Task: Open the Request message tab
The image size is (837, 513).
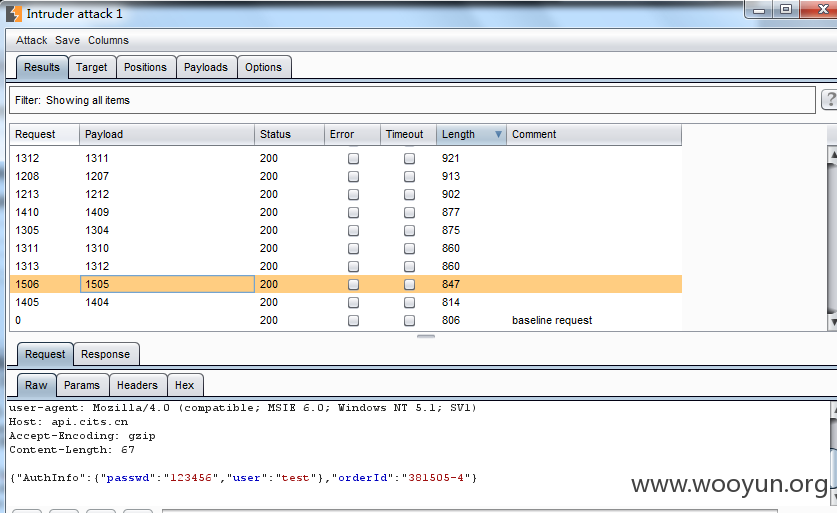Action: click(x=45, y=354)
